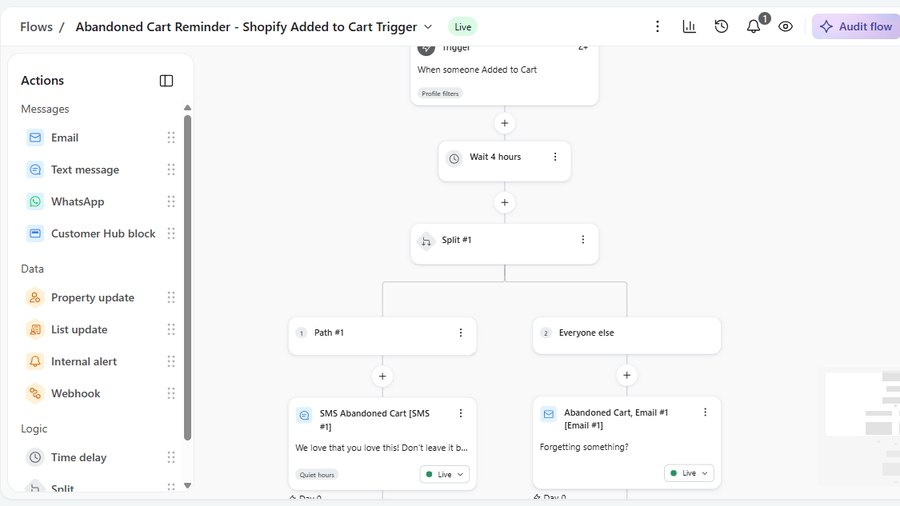The width and height of the screenshot is (900, 506).
Task: Open Abandoned Cart Email #1 three-dot menu
Action: [705, 412]
